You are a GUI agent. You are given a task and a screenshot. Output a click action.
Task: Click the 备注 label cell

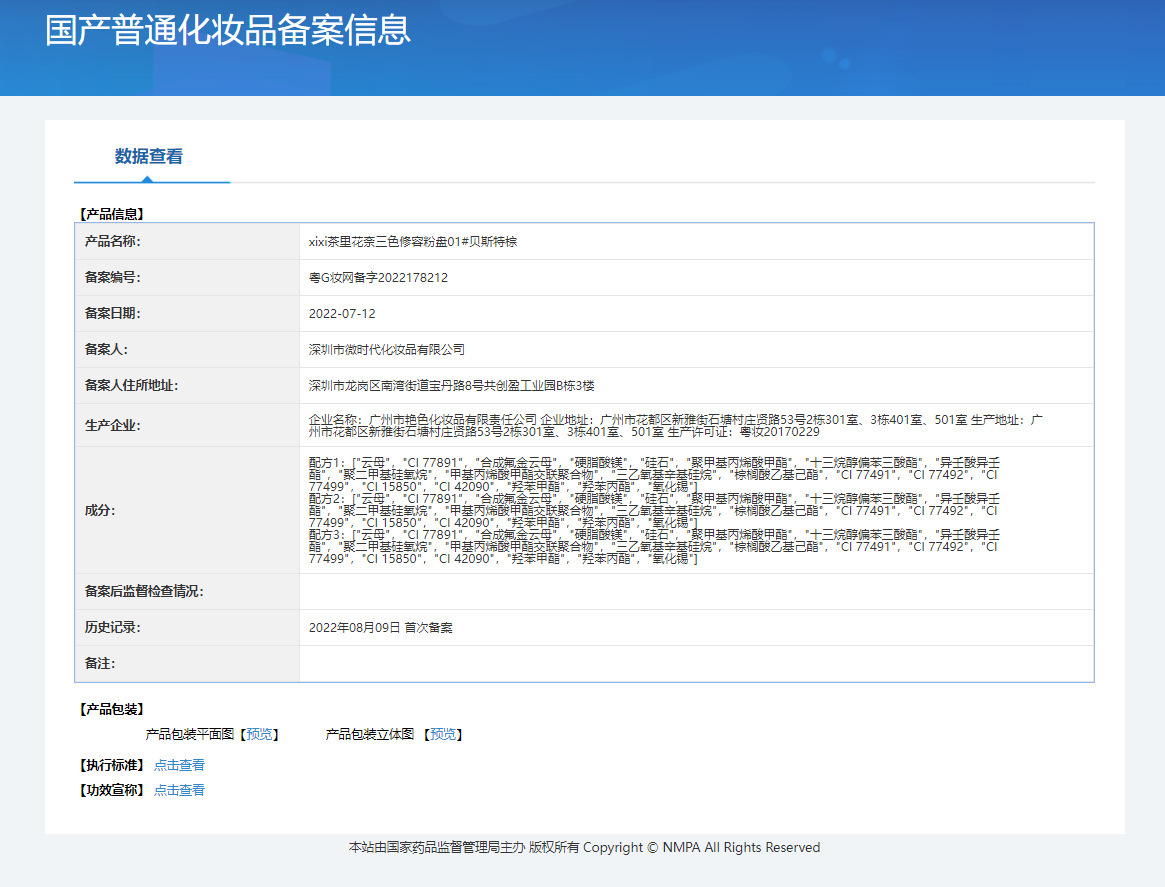(x=187, y=663)
